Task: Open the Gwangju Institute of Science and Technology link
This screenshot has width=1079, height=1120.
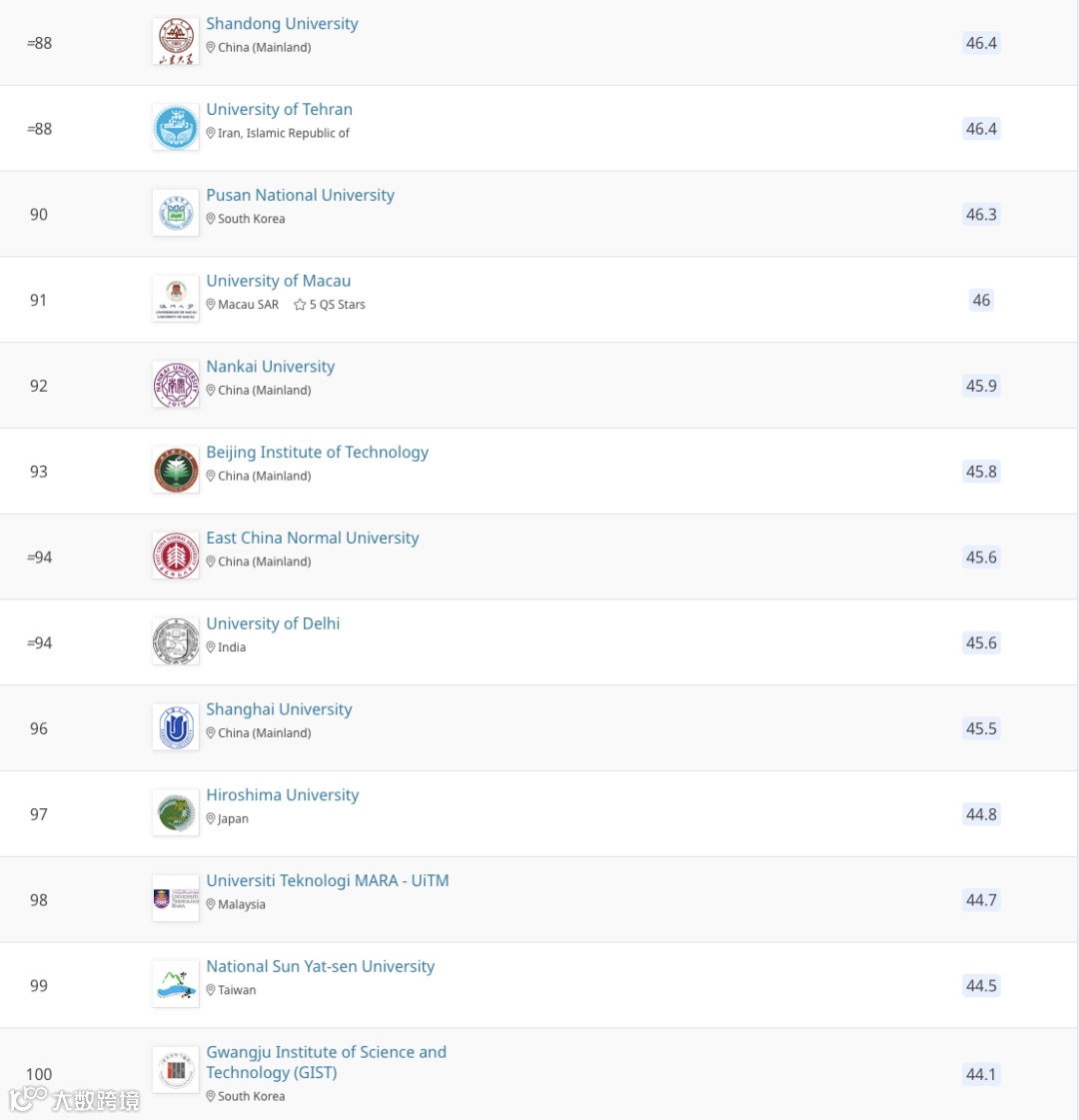Action: click(326, 1062)
